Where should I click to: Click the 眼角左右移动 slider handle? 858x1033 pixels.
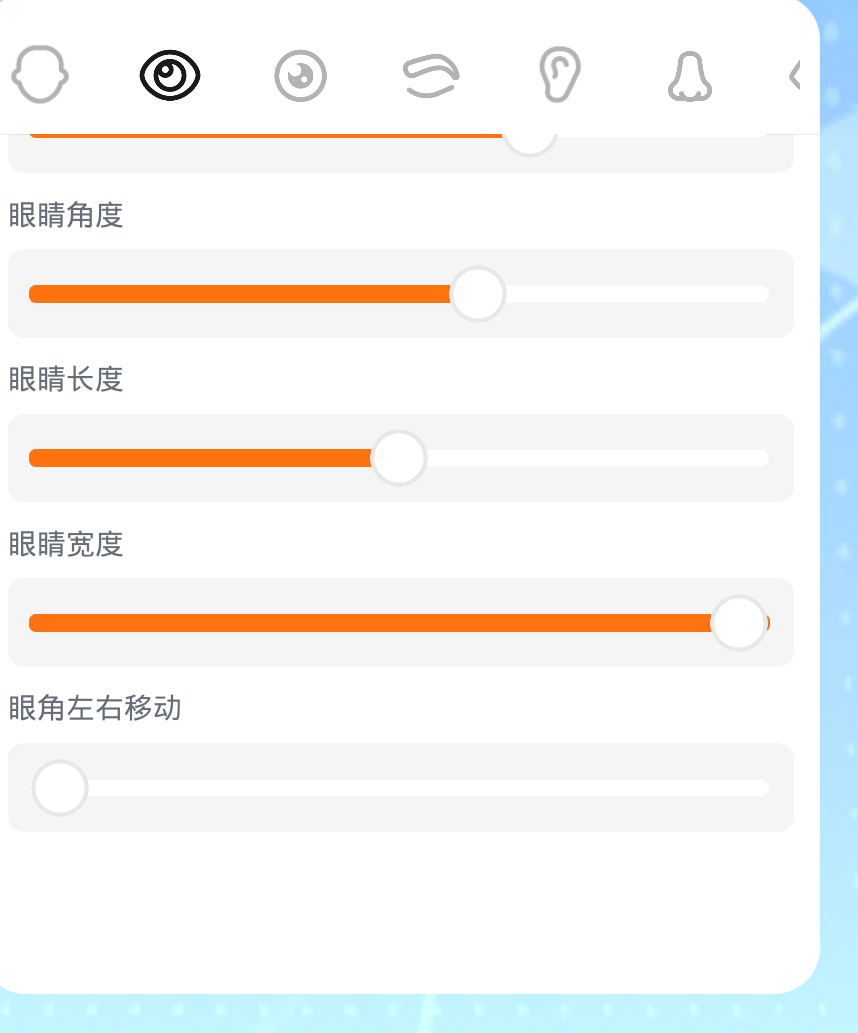coord(60,788)
